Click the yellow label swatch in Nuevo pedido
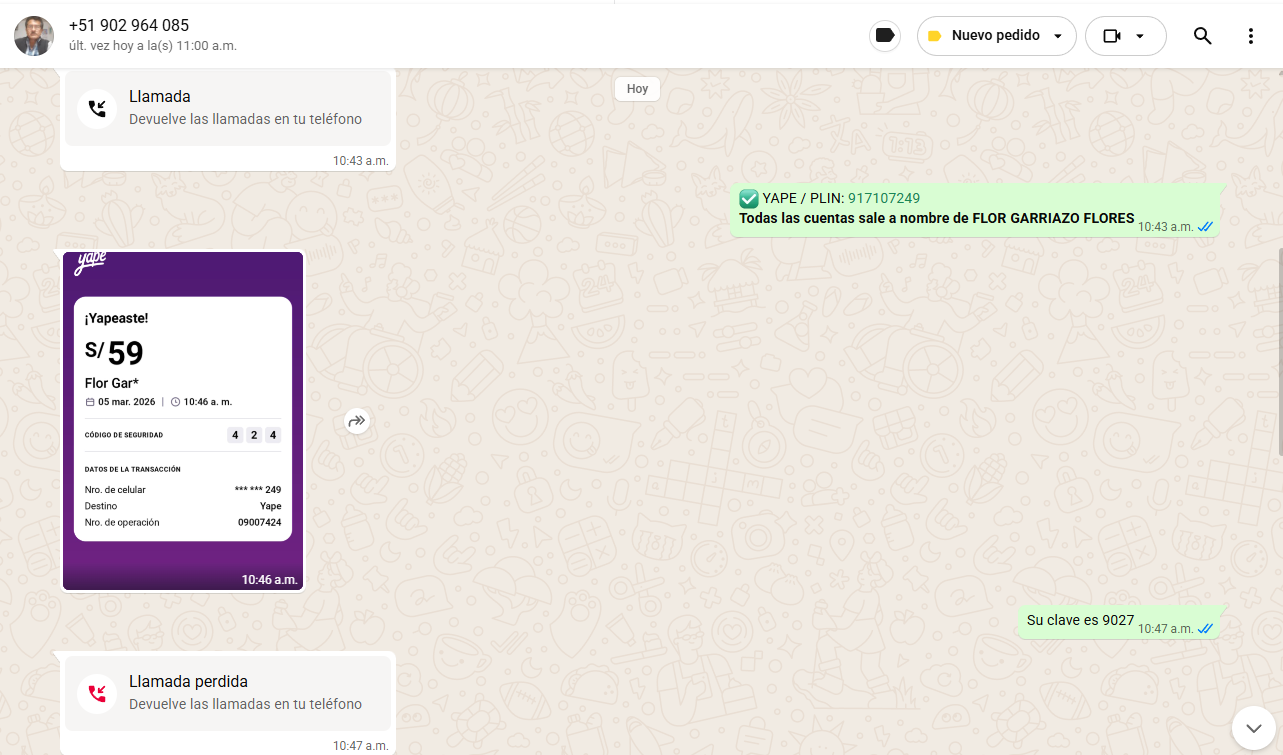The image size is (1283, 755). pos(935,36)
